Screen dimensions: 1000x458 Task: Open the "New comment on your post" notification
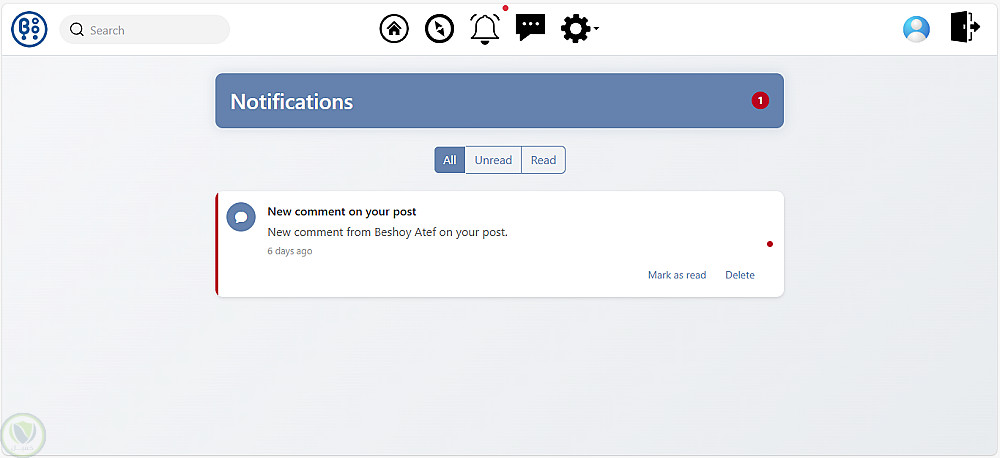click(342, 212)
